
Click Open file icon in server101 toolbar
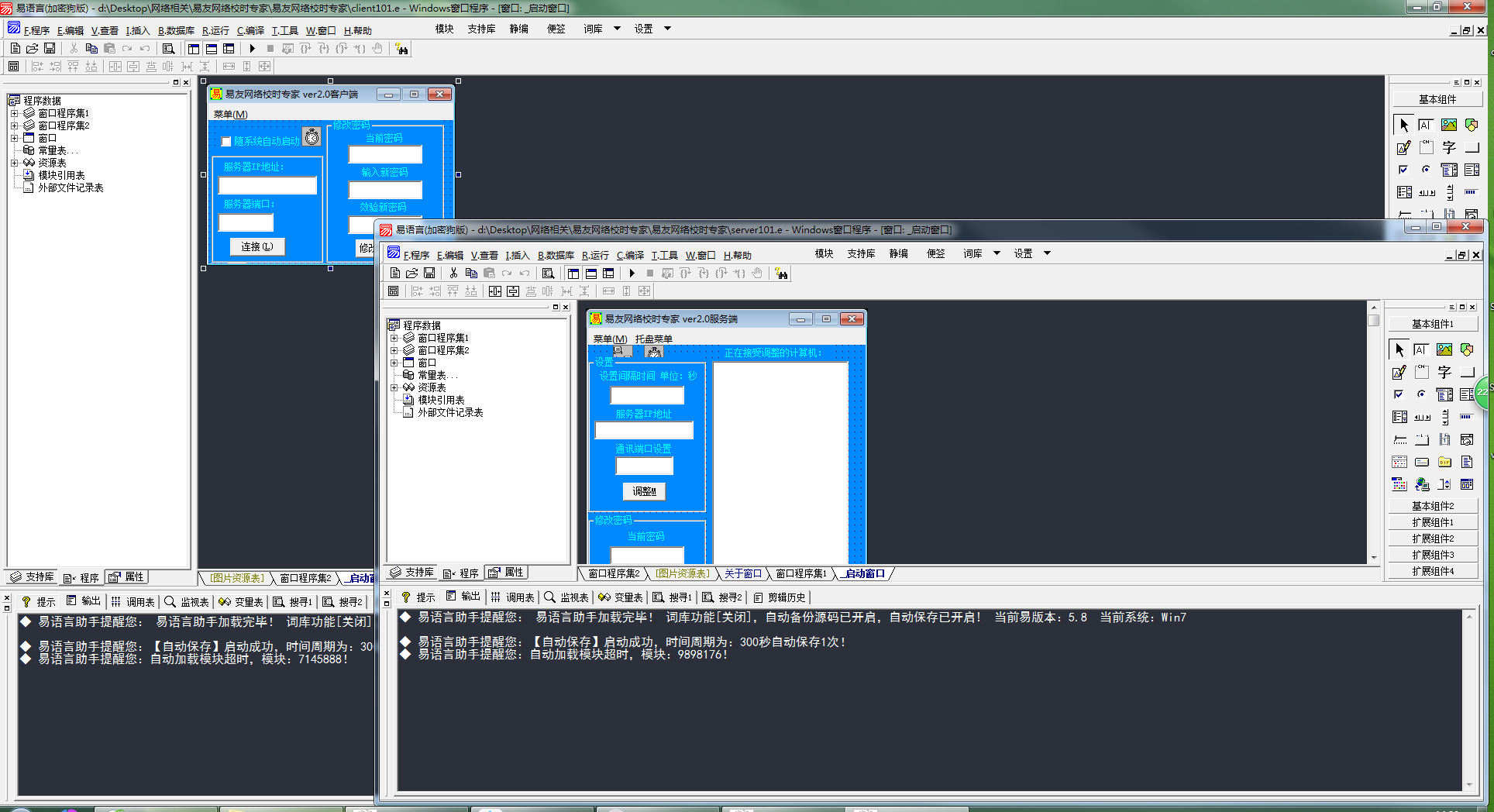point(412,273)
